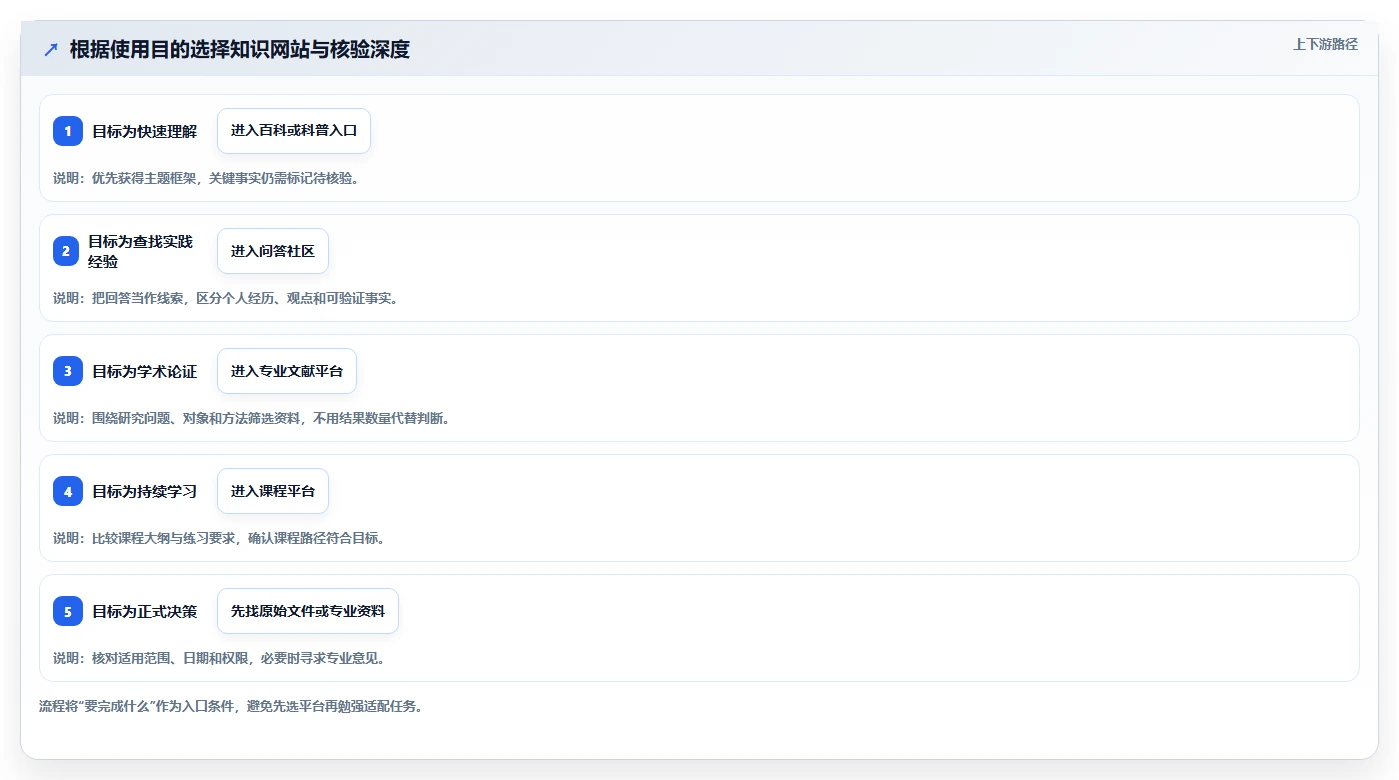Open 进入百科或科普入口 button
The width and height of the screenshot is (1399, 780).
click(294, 131)
